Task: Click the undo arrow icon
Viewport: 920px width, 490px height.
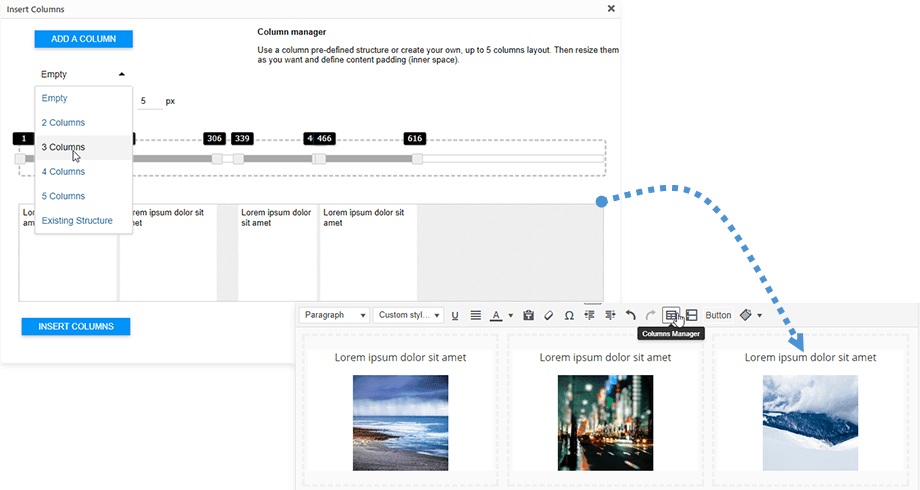Action: (630, 315)
